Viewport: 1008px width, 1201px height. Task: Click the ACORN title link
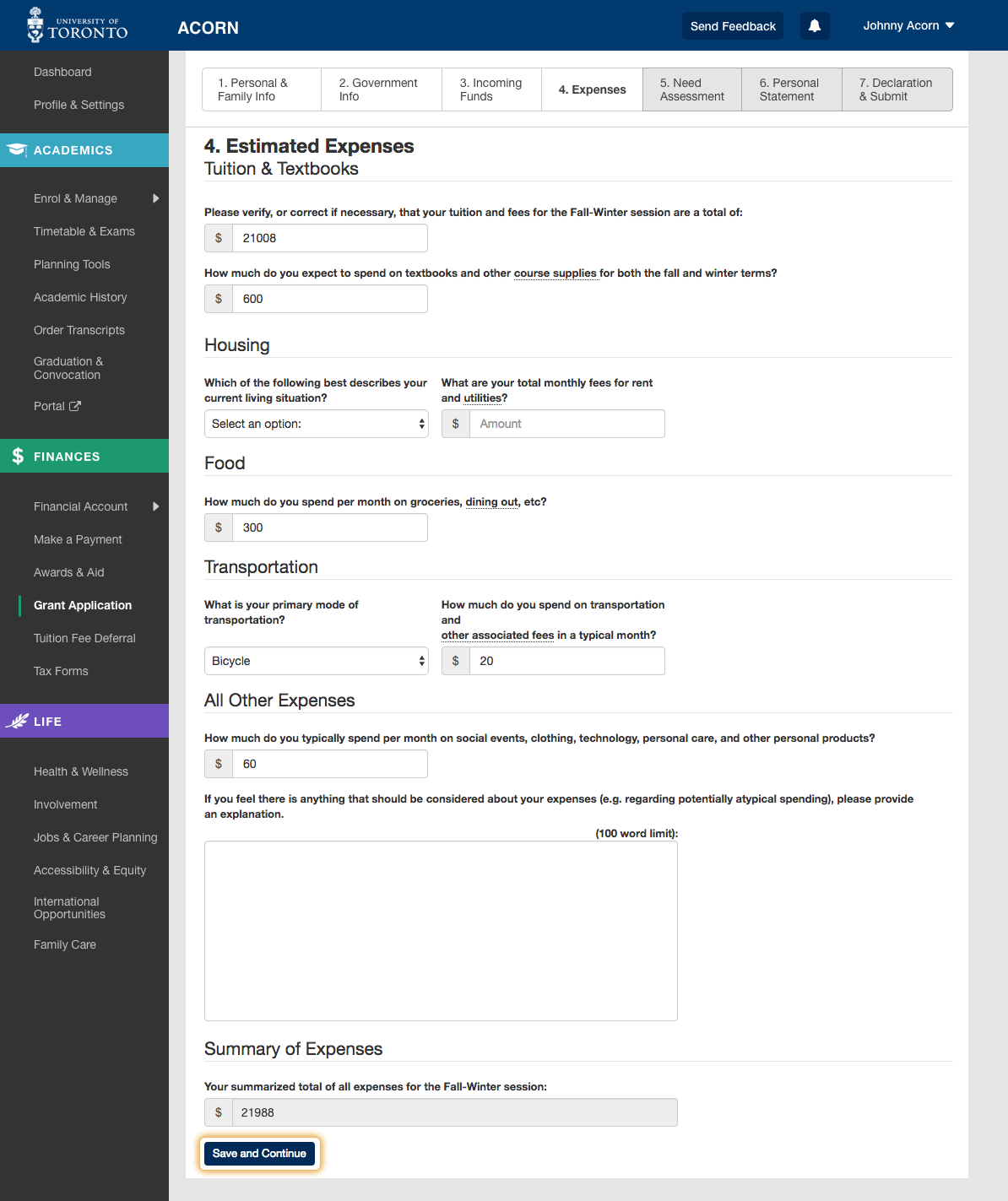[208, 28]
